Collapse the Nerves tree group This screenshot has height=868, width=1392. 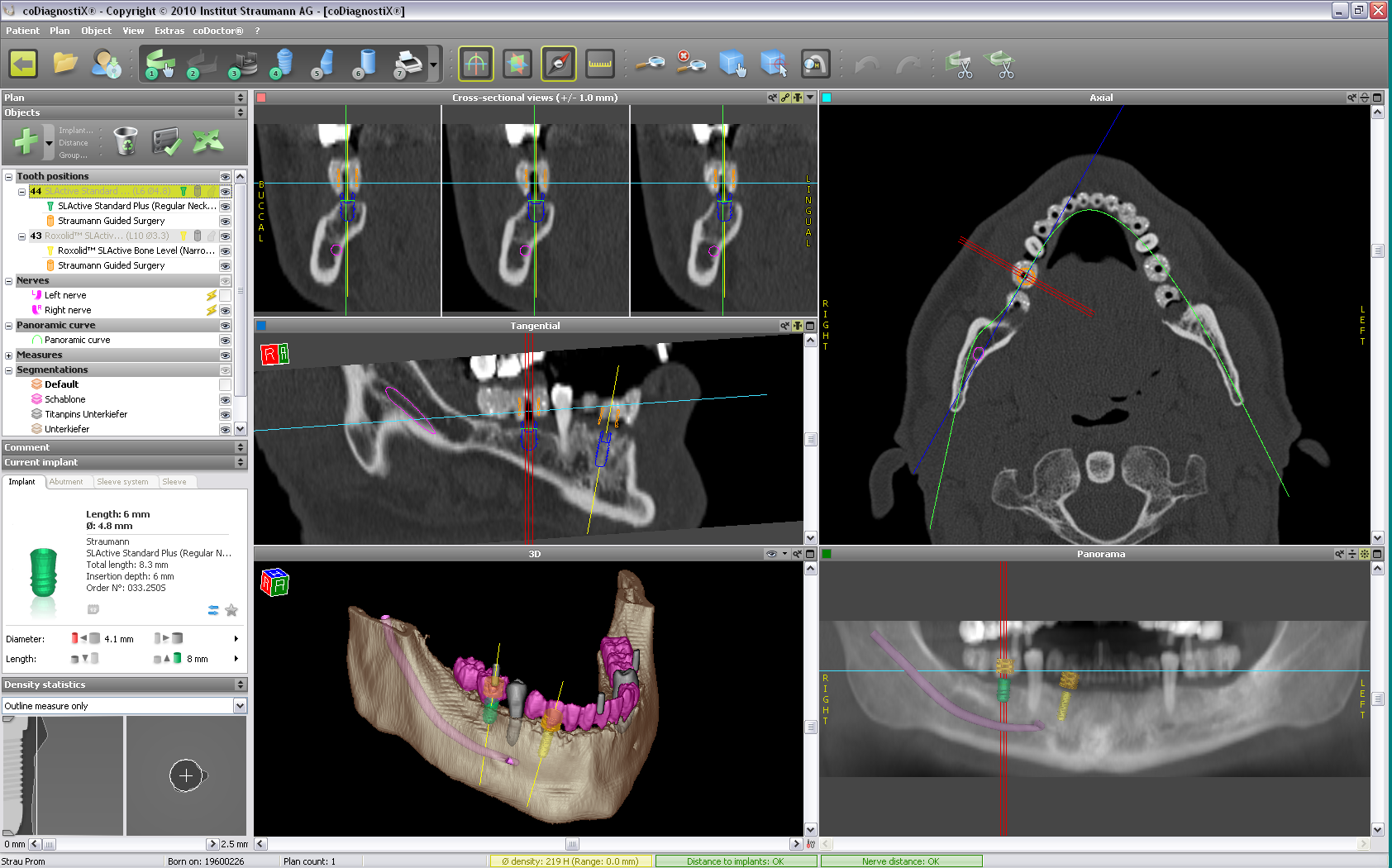pyautogui.click(x=9, y=281)
